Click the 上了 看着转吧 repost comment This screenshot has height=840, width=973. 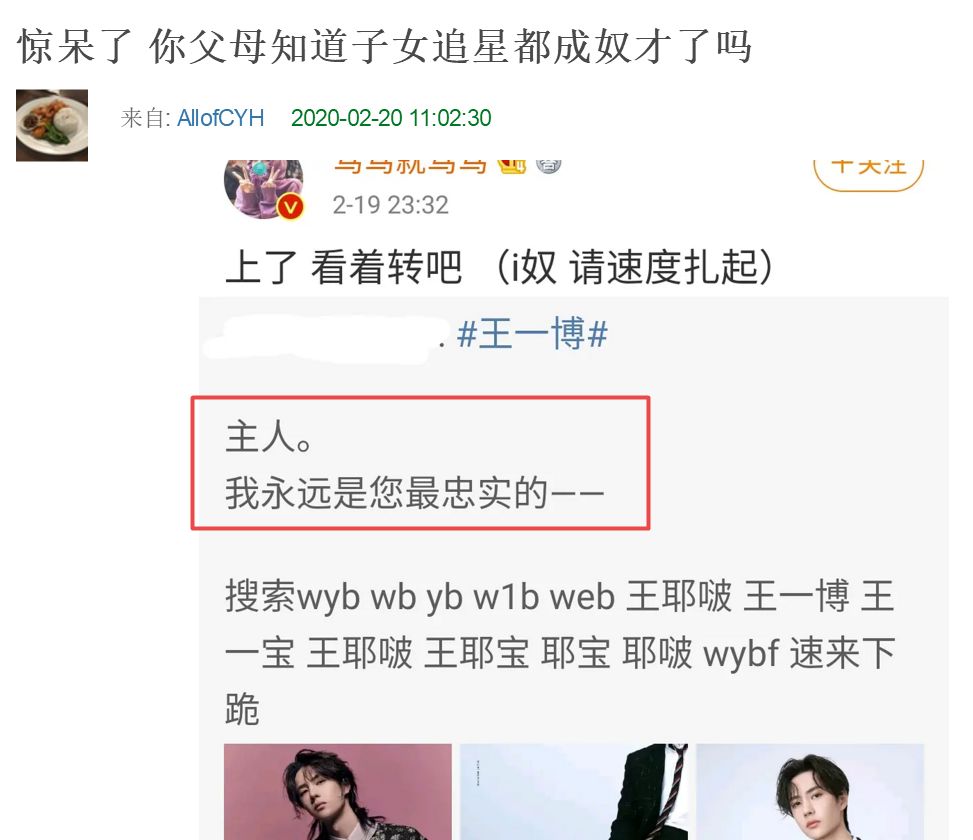pos(499,267)
